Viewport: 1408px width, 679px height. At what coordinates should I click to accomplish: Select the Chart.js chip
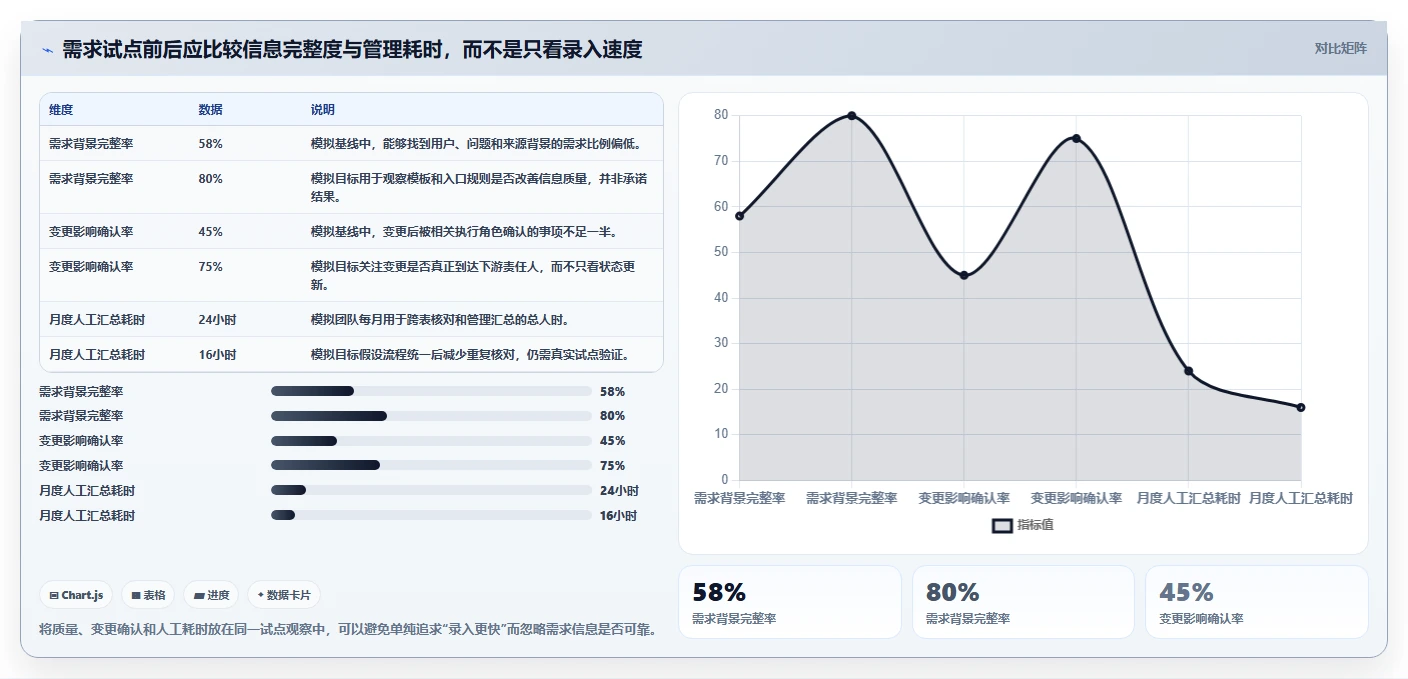click(x=77, y=595)
